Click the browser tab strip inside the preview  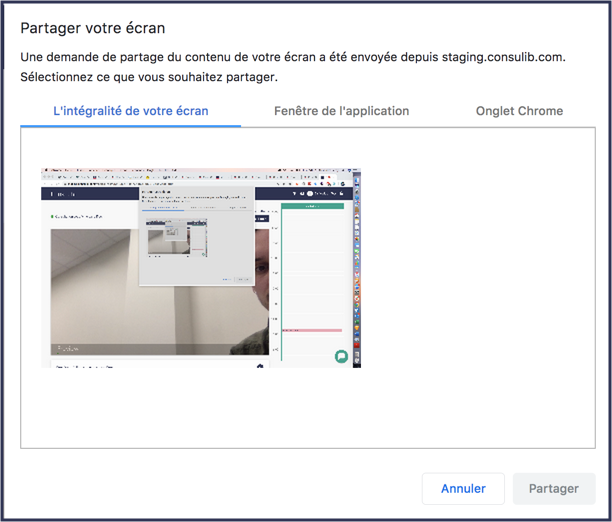150,172
